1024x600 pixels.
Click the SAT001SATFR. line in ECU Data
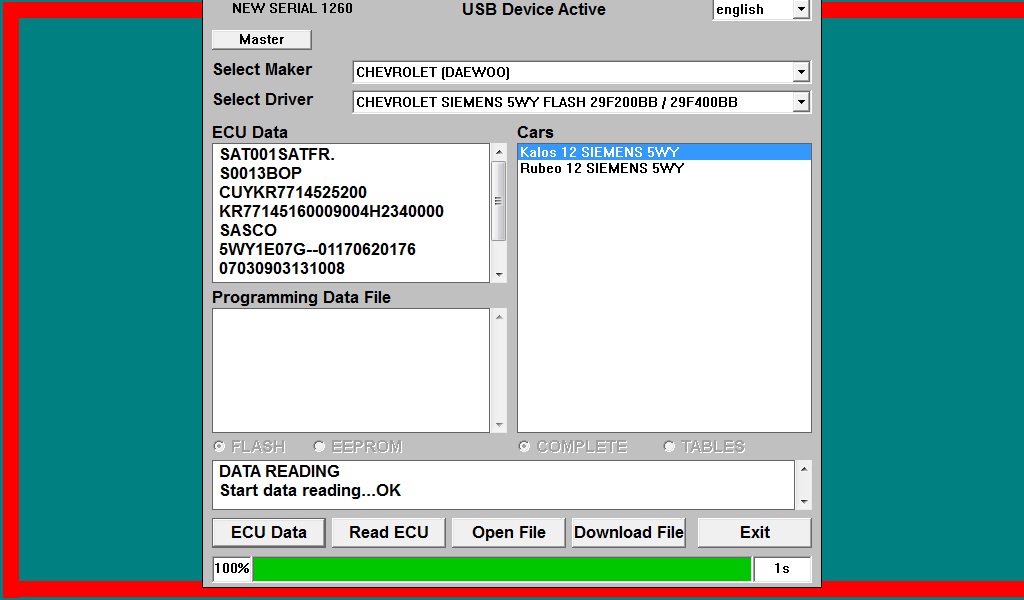coord(277,155)
